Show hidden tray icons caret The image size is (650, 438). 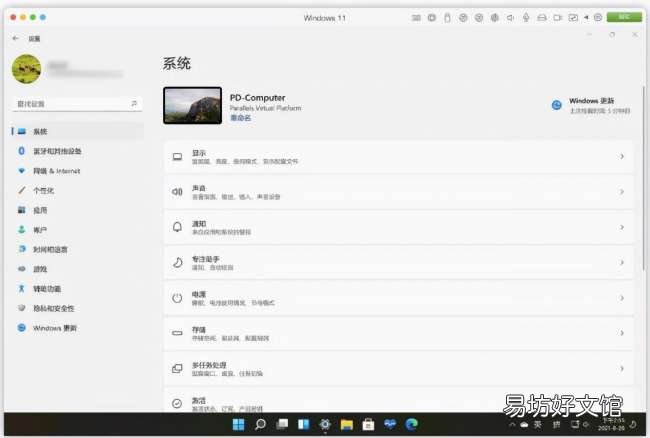coord(512,424)
